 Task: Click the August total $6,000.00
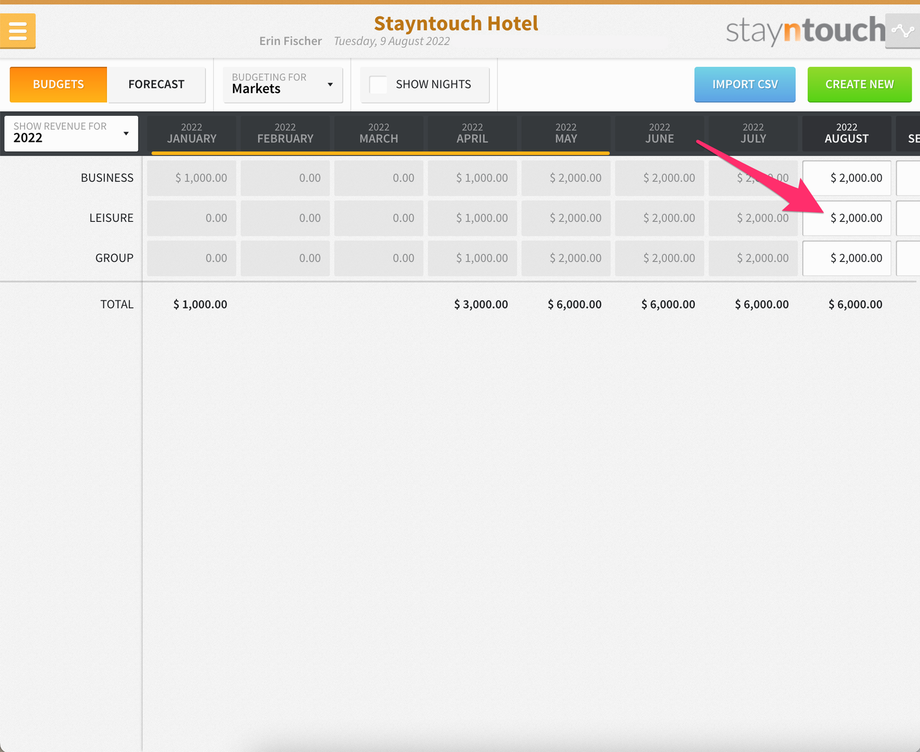[x=855, y=304]
